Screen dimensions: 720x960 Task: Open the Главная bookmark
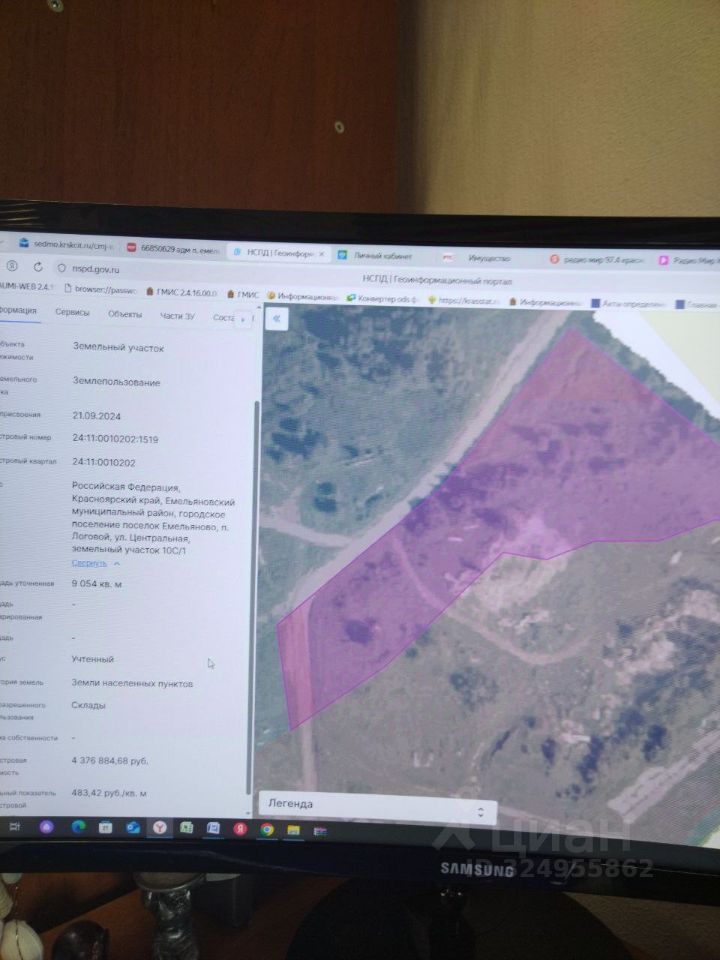697,304
